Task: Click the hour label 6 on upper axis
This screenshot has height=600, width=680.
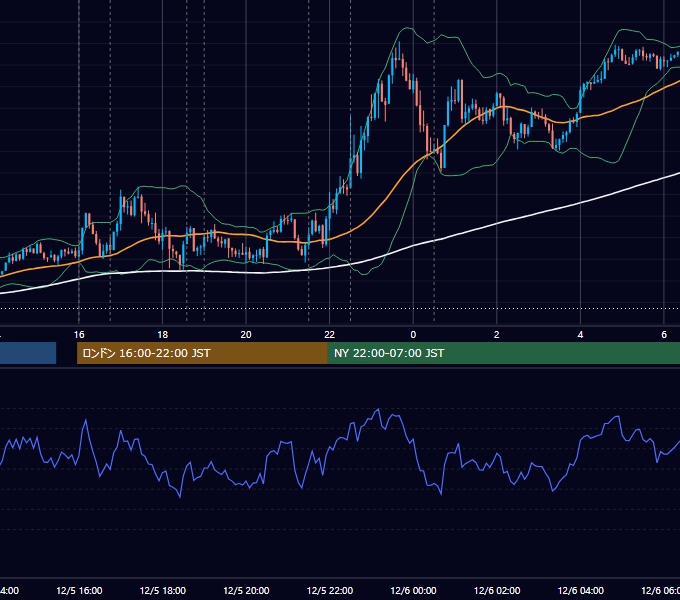Action: (664, 335)
